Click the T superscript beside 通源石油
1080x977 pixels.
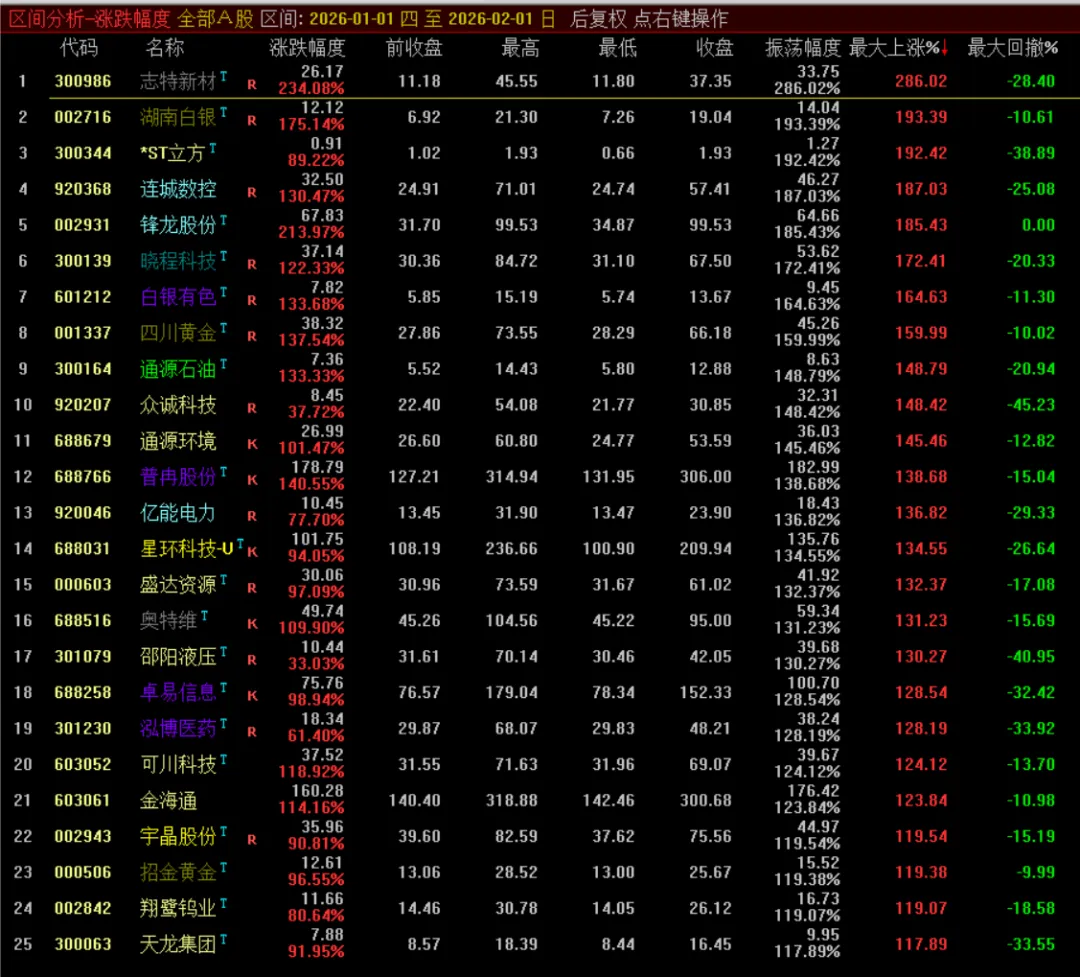pos(223,364)
